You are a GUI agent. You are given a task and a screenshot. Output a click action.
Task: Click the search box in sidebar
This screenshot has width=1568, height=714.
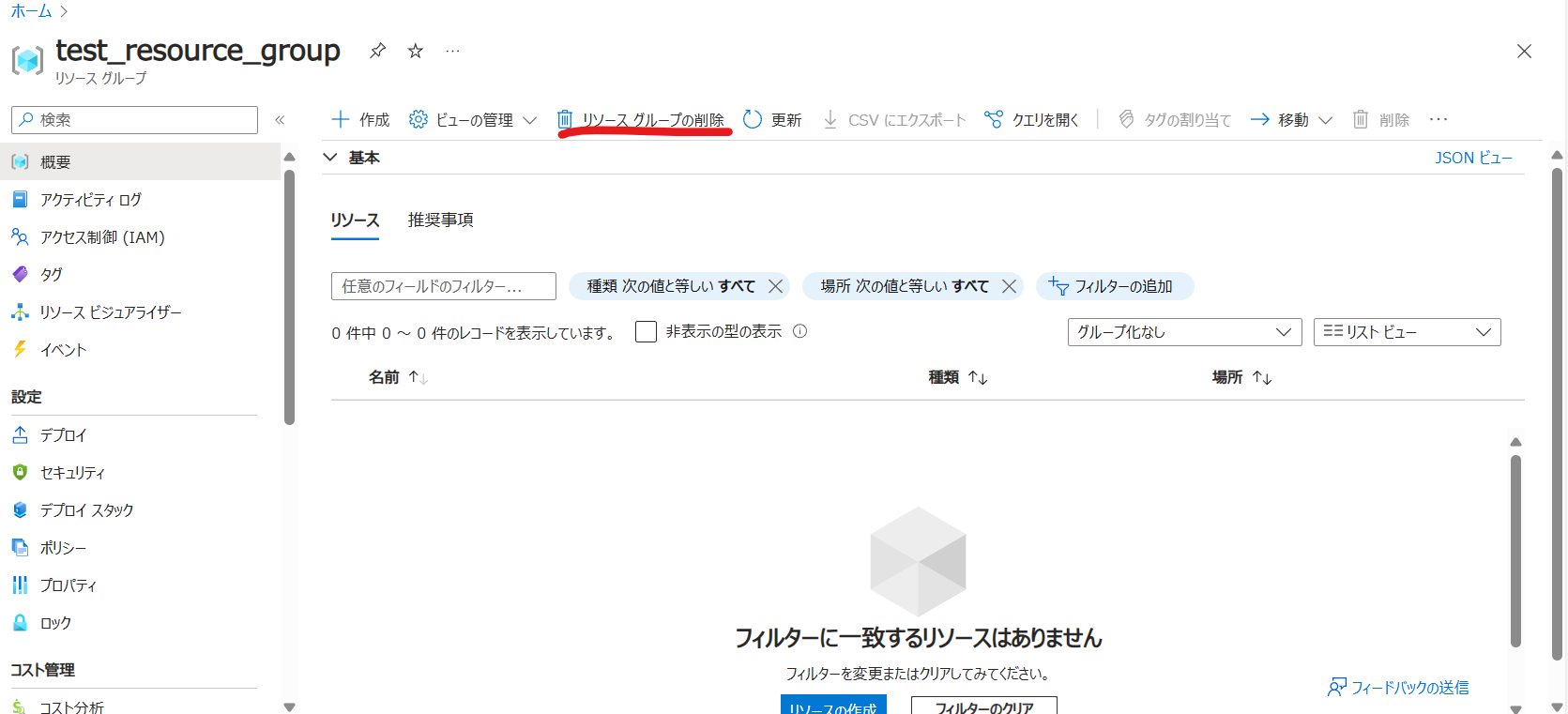click(134, 120)
